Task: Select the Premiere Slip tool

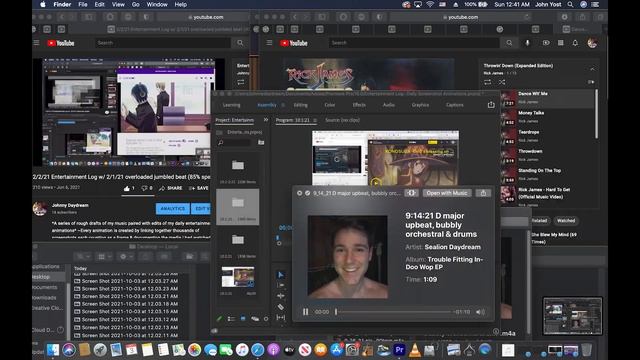Action: coord(281,317)
